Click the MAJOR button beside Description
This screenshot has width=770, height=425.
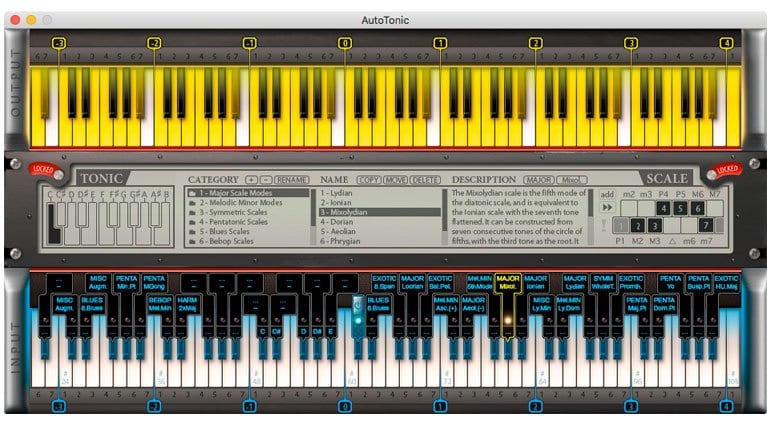pyautogui.click(x=539, y=180)
